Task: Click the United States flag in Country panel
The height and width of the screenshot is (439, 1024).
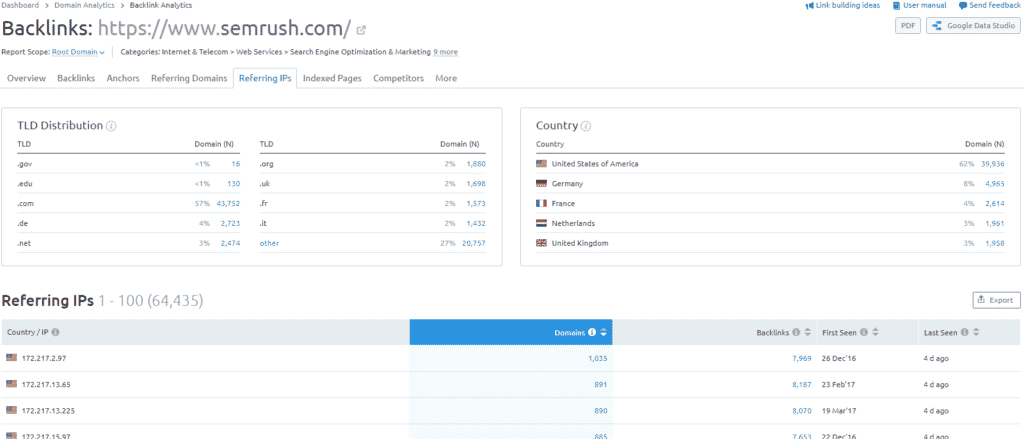Action: click(541, 164)
